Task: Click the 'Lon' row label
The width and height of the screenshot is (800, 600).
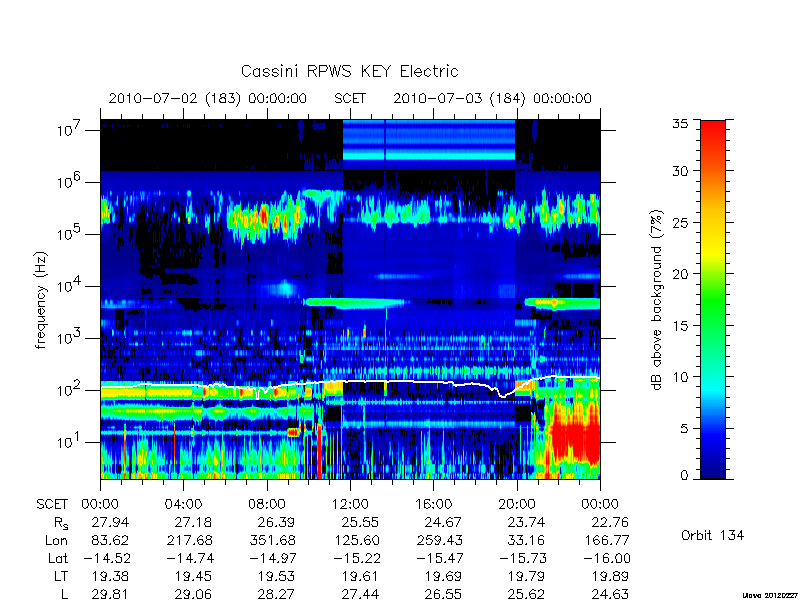Action: [x=57, y=540]
